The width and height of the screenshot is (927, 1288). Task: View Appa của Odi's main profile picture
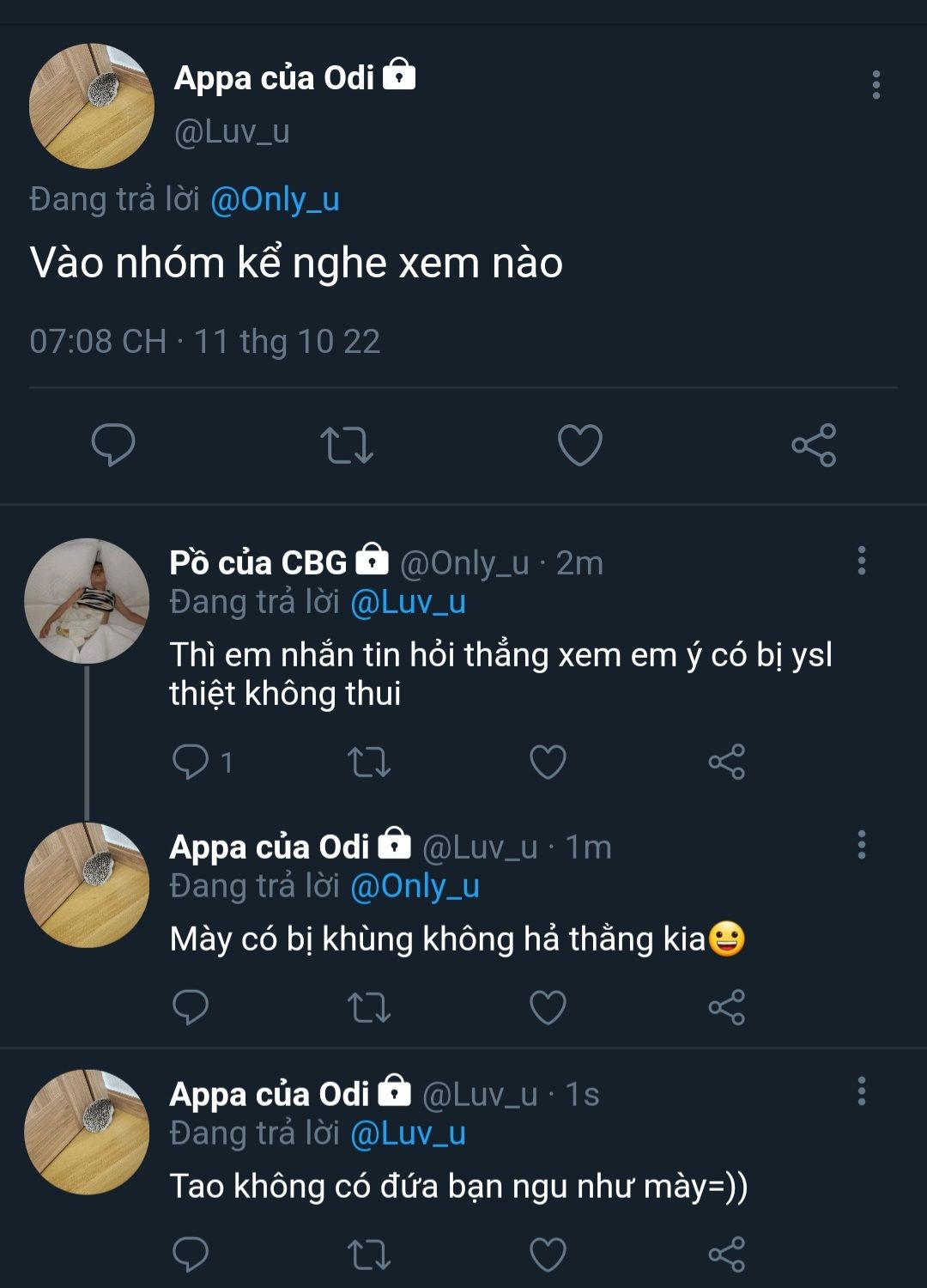(x=91, y=106)
